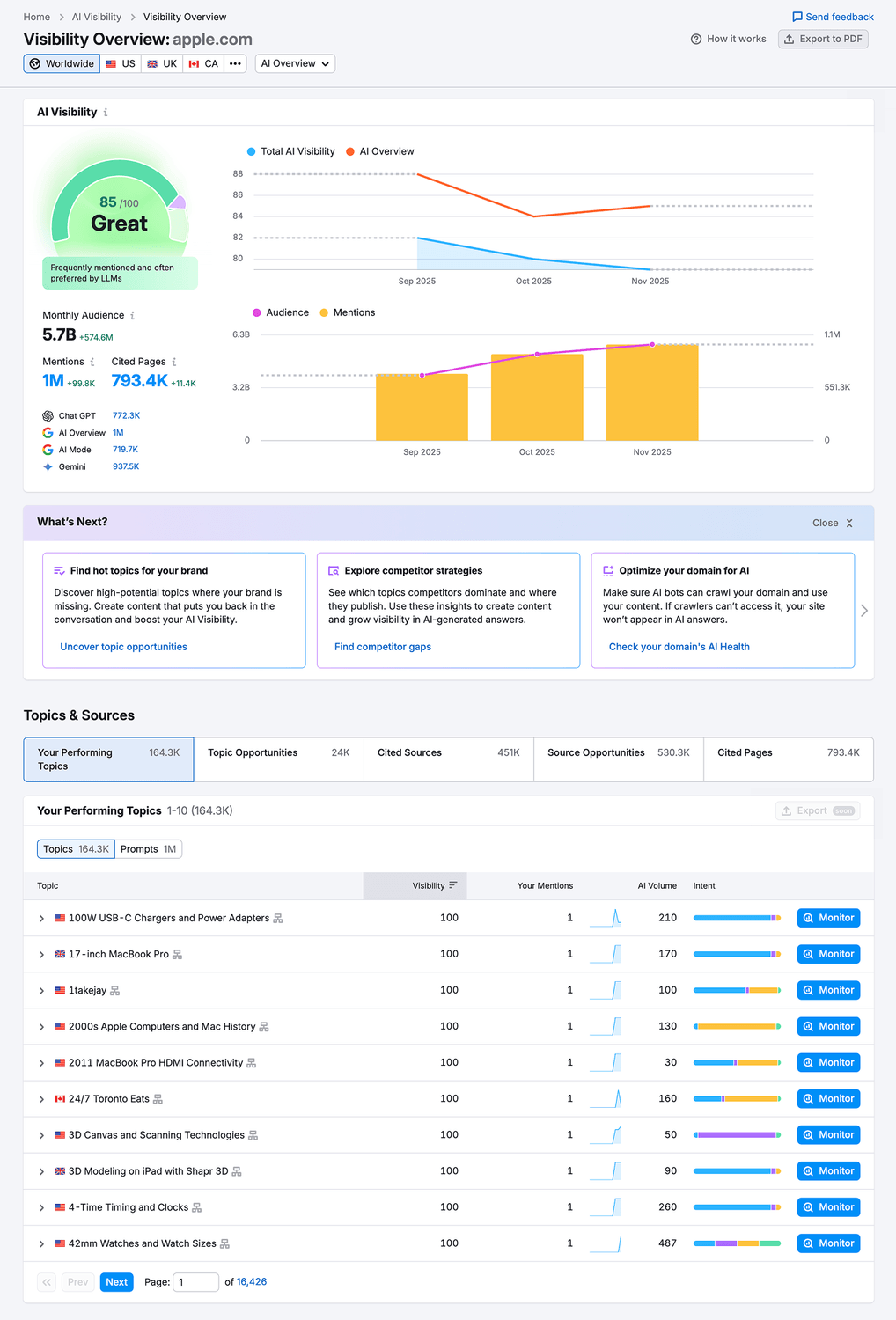Image resolution: width=896 pixels, height=1320 pixels.
Task: Select the Gemini source icon
Action: click(x=48, y=466)
